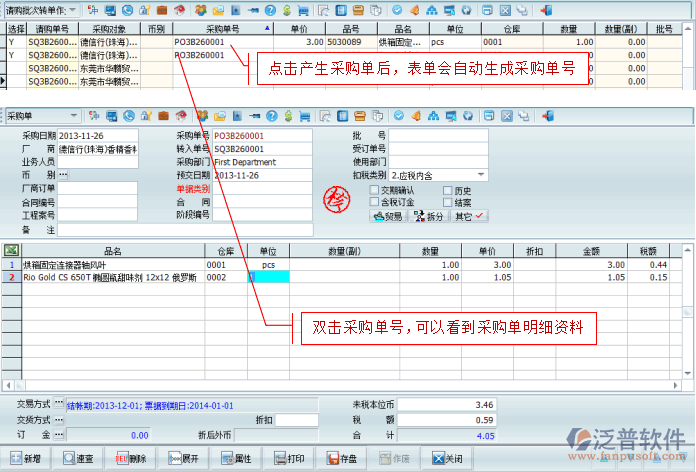Click the 关闭 button

pyautogui.click(x=447, y=458)
